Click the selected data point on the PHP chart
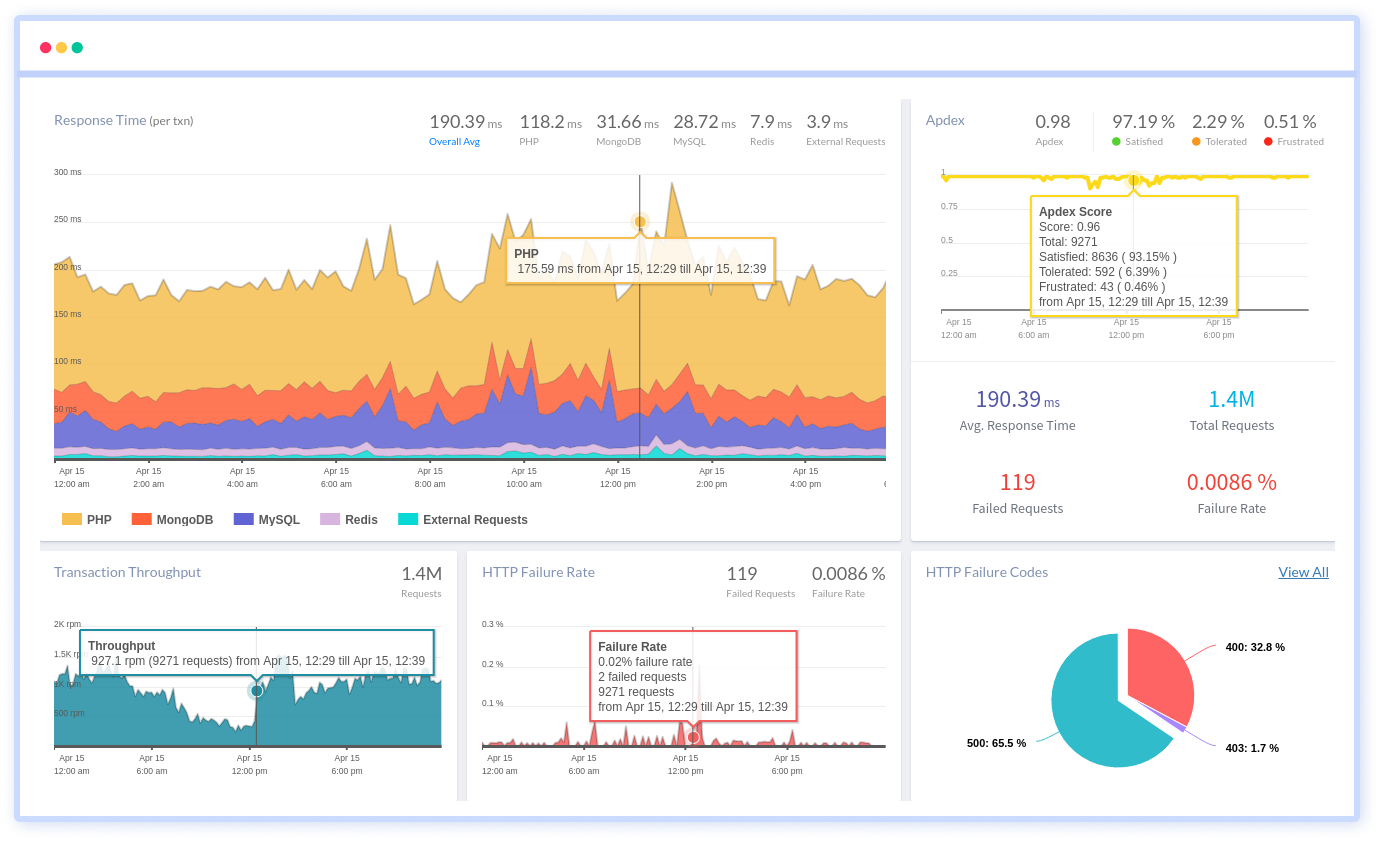This screenshot has width=1380, height=841. point(640,222)
